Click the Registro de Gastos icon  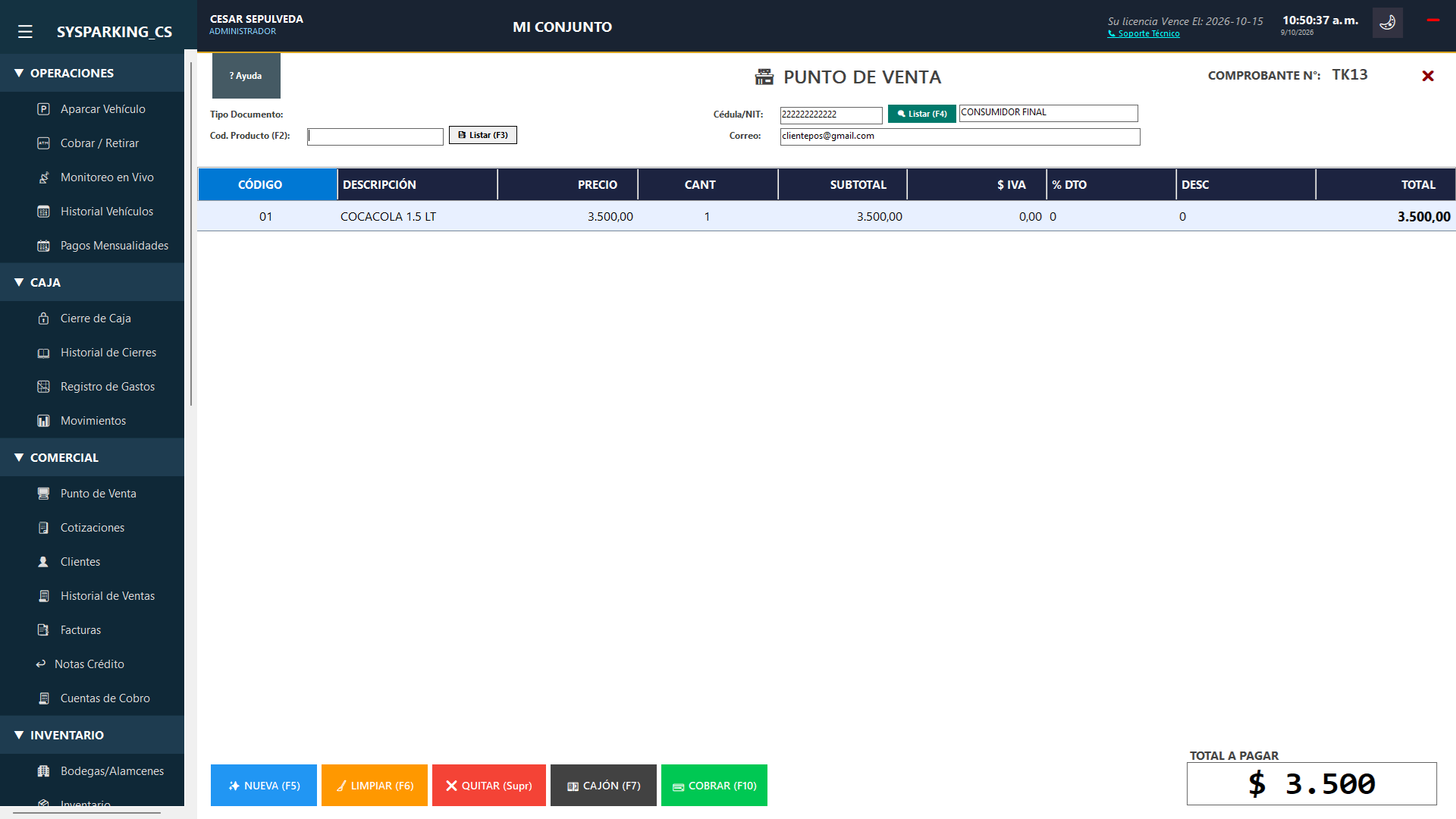coord(43,387)
